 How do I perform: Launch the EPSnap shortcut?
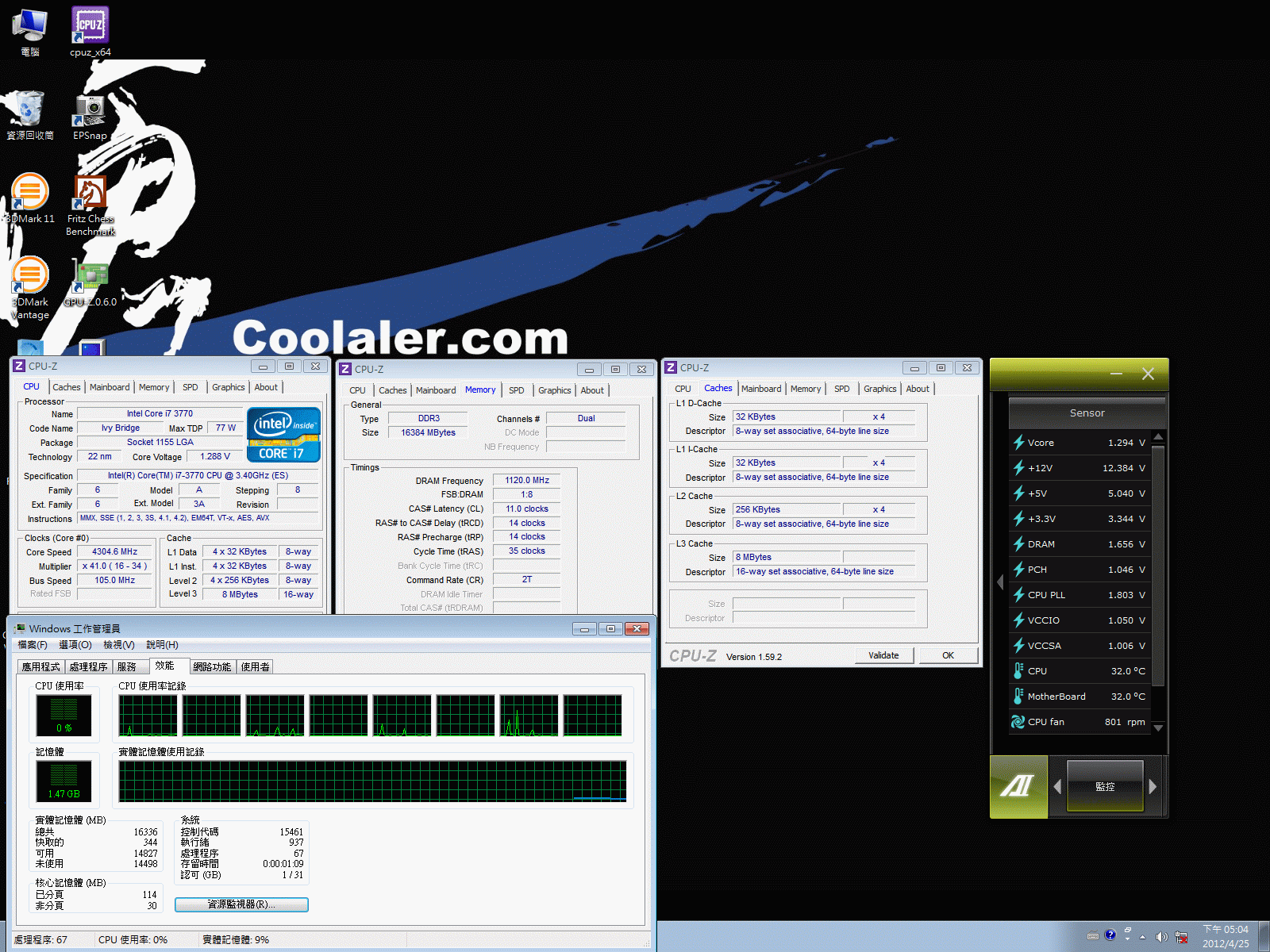(x=90, y=116)
